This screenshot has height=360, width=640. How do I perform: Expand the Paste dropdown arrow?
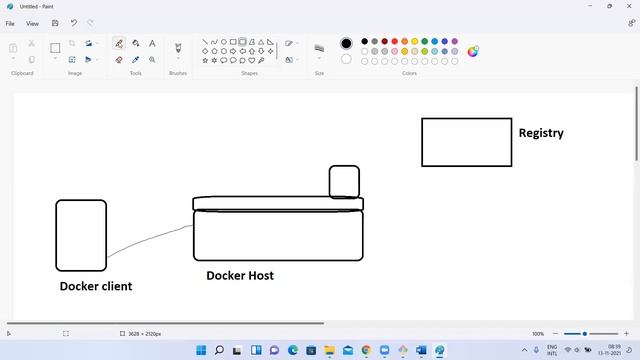(13, 59)
